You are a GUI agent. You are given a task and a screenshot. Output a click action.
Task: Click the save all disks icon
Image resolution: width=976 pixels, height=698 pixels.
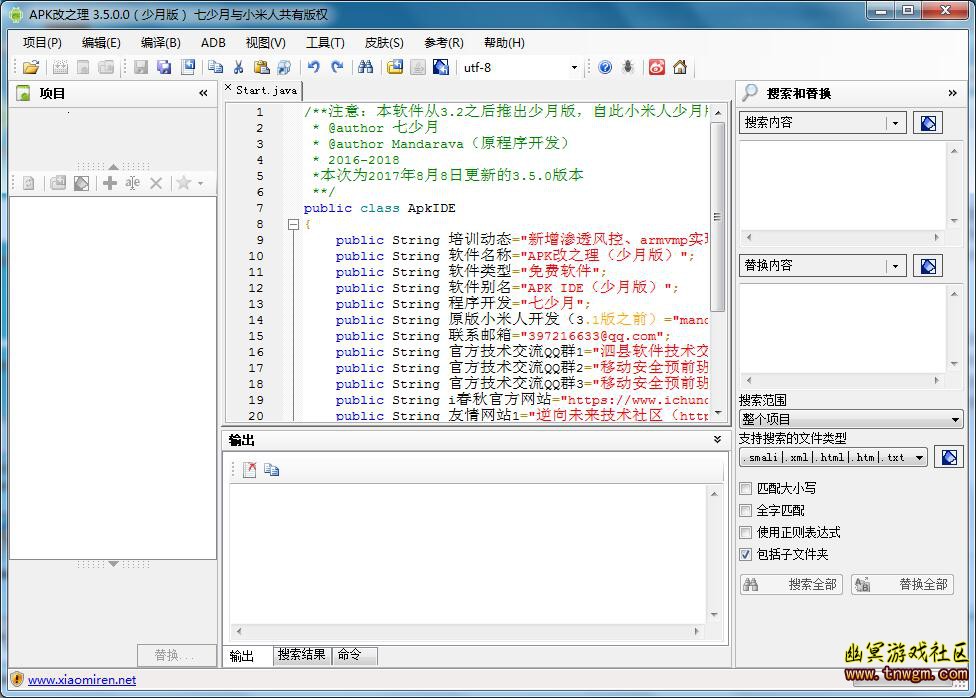[164, 67]
